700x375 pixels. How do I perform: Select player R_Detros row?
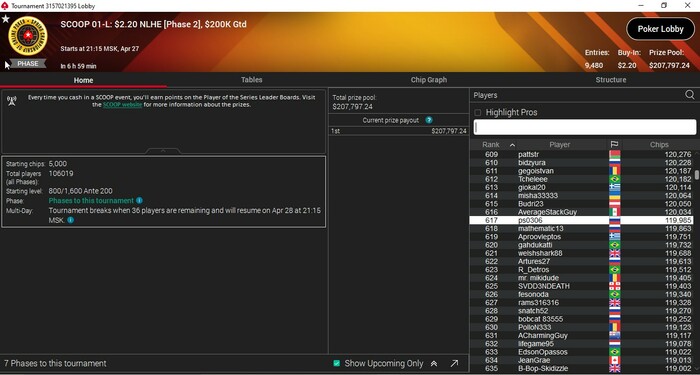coord(581,270)
